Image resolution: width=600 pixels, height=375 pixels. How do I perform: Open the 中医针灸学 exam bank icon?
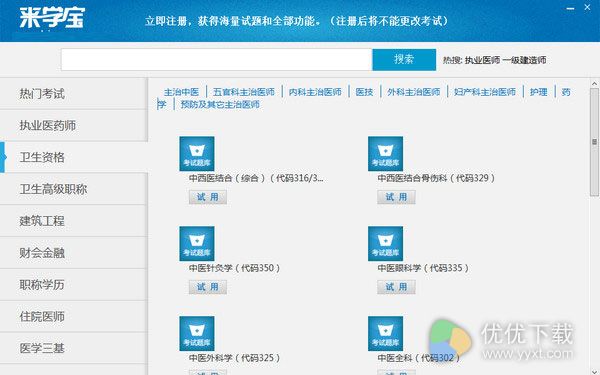(197, 243)
